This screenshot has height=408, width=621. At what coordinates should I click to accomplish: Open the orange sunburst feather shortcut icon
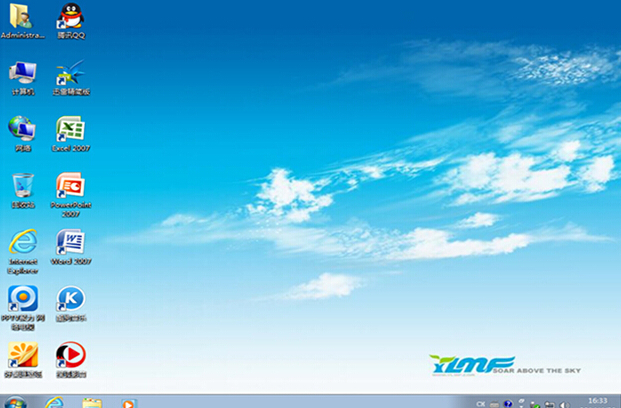(23, 360)
